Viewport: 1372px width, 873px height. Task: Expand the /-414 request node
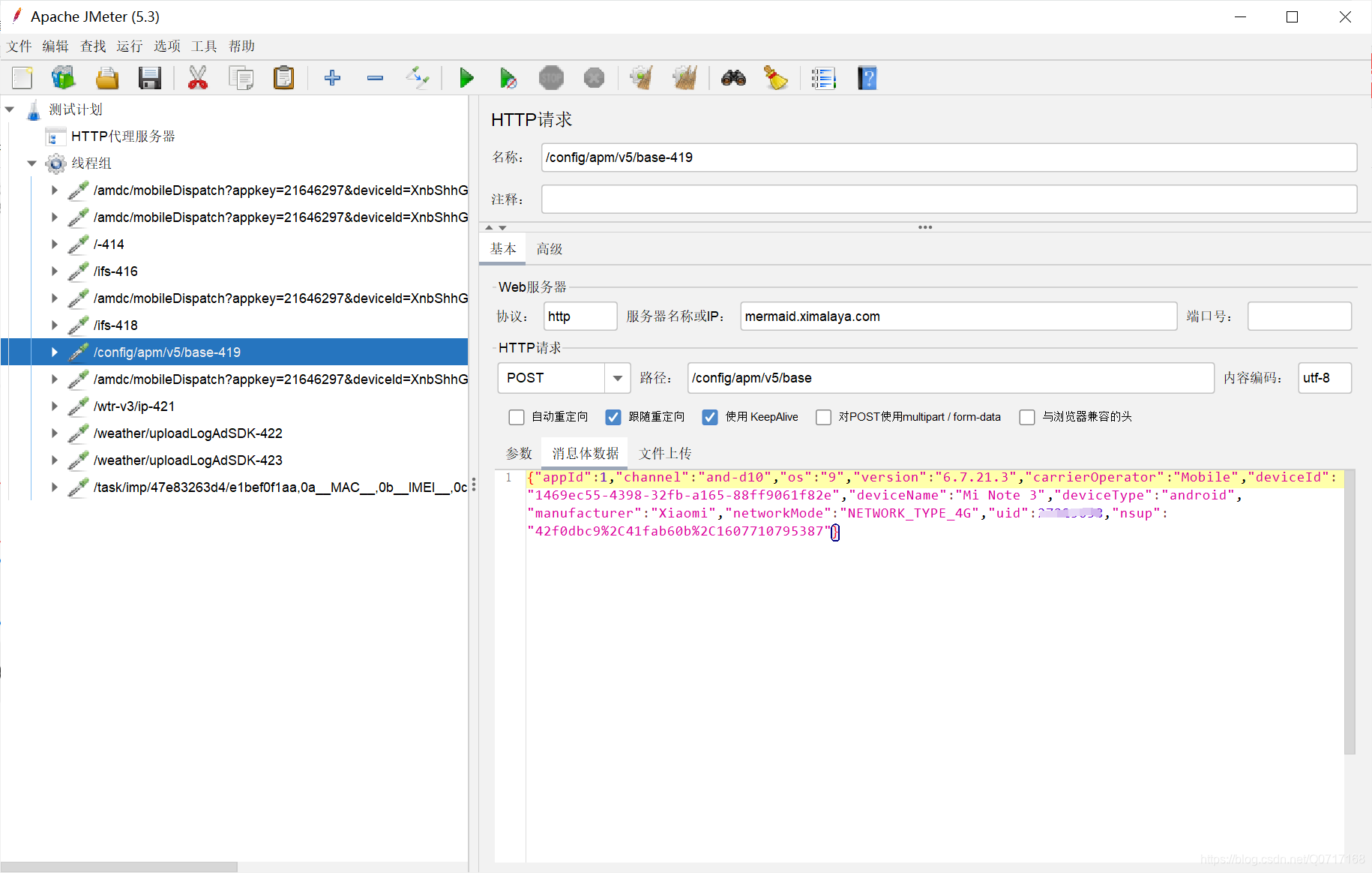tap(54, 244)
